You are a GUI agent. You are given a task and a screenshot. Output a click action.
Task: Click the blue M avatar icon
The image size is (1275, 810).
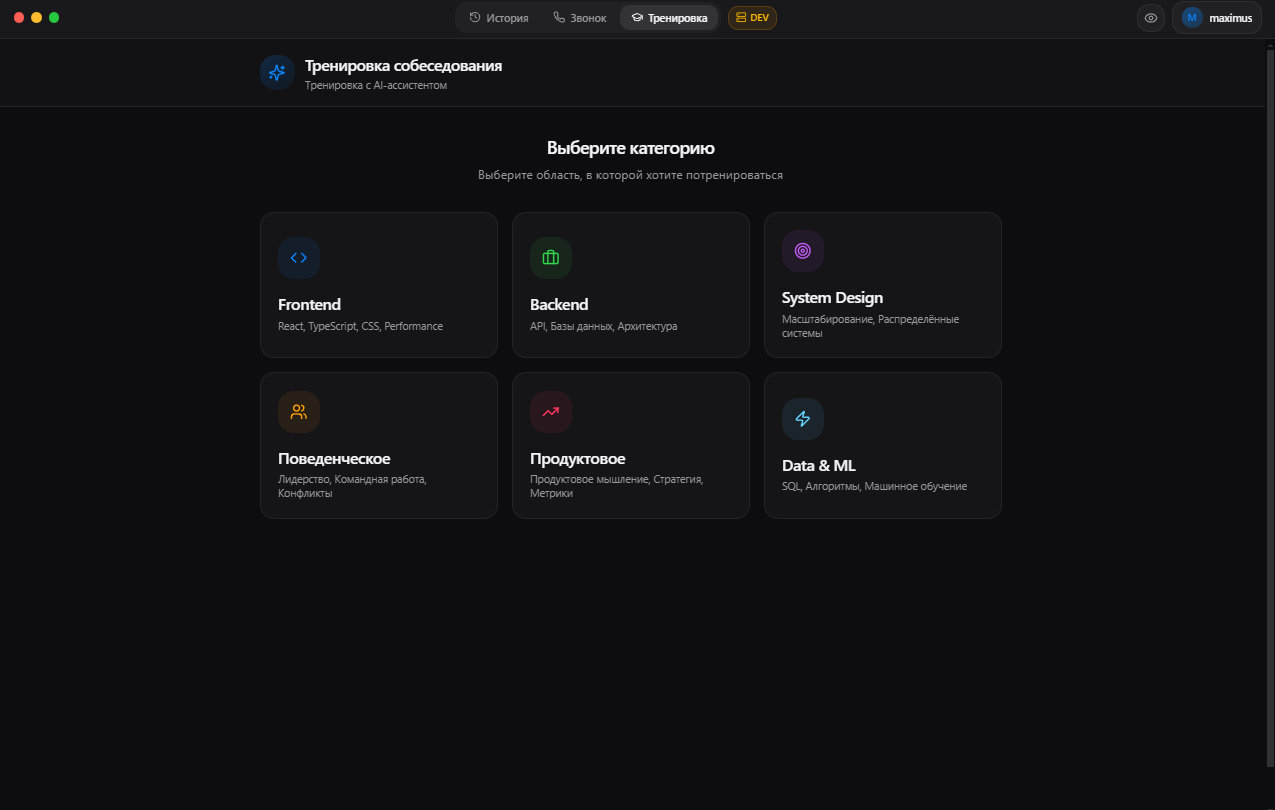(x=1191, y=18)
